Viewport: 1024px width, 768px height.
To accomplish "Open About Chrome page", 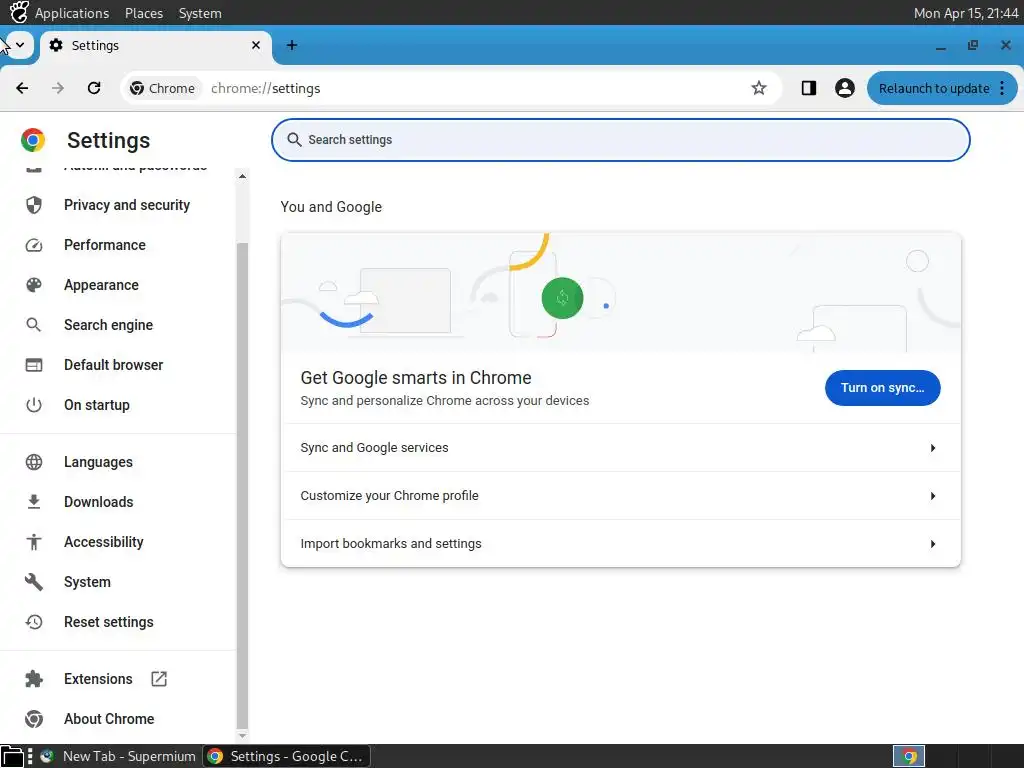I will click(109, 719).
